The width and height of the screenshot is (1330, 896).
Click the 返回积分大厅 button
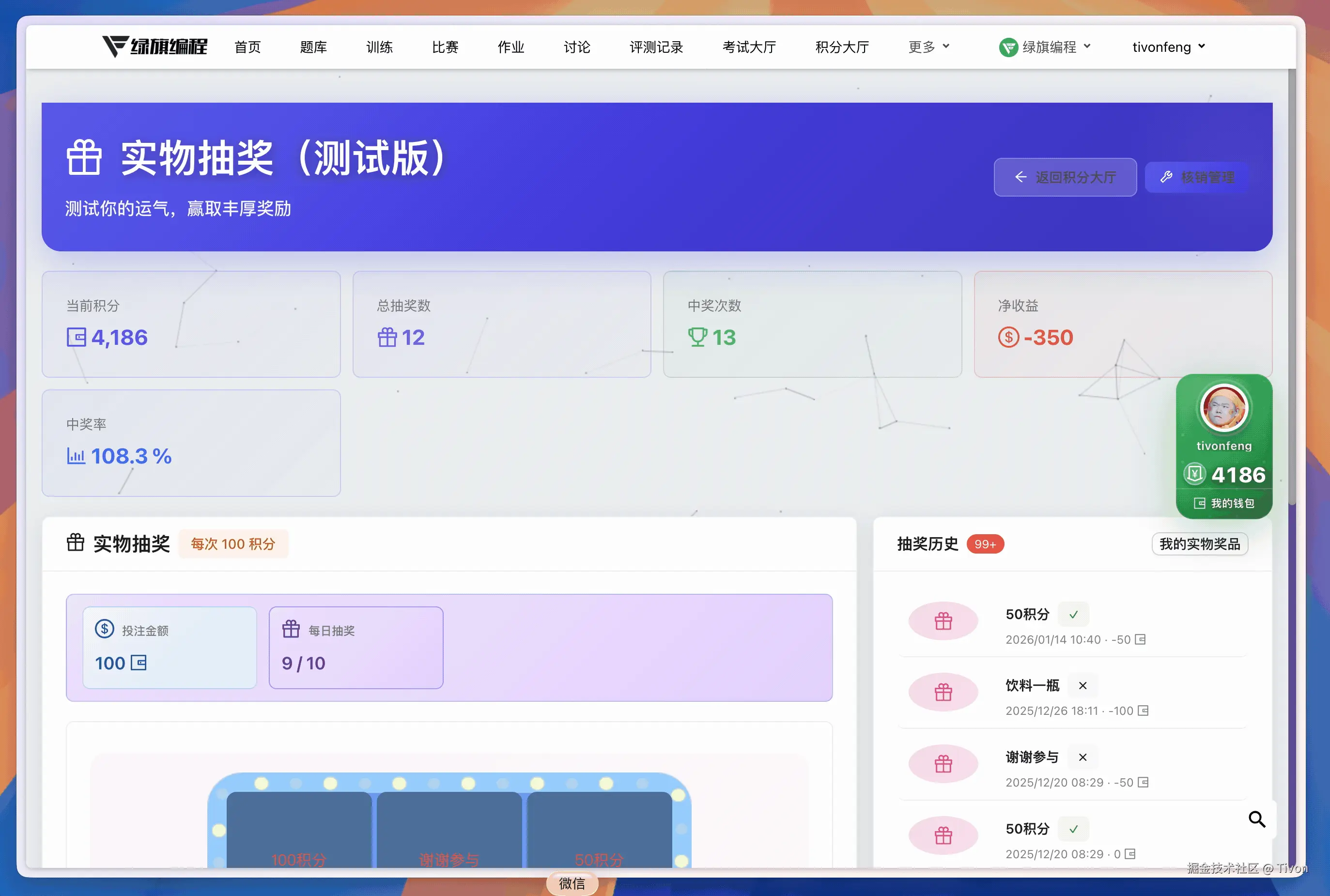coord(1065,177)
